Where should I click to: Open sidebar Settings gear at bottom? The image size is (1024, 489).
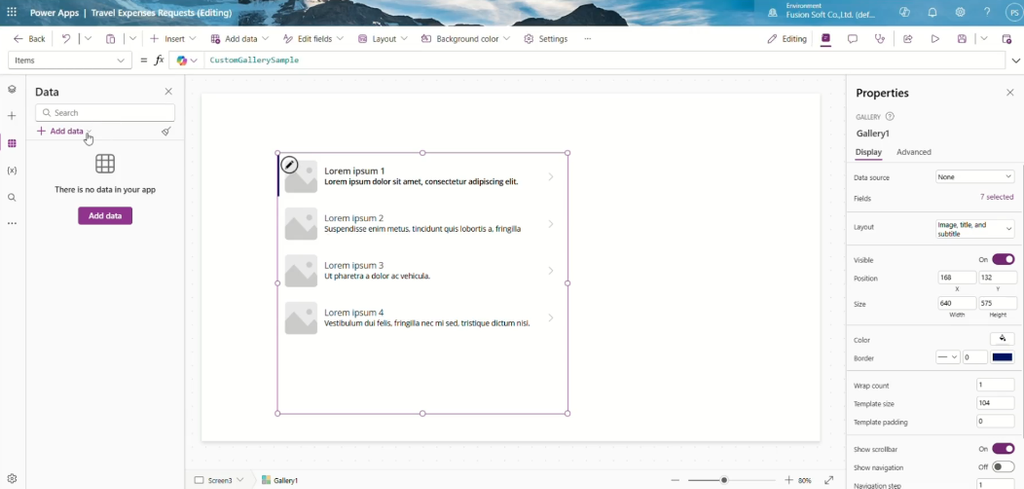tap(12, 479)
